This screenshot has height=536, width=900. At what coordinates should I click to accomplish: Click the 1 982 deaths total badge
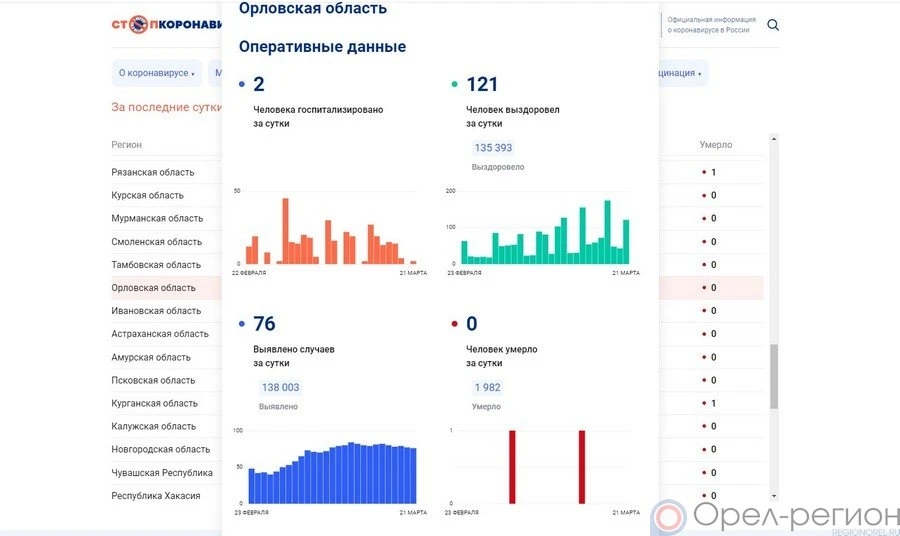click(x=487, y=387)
